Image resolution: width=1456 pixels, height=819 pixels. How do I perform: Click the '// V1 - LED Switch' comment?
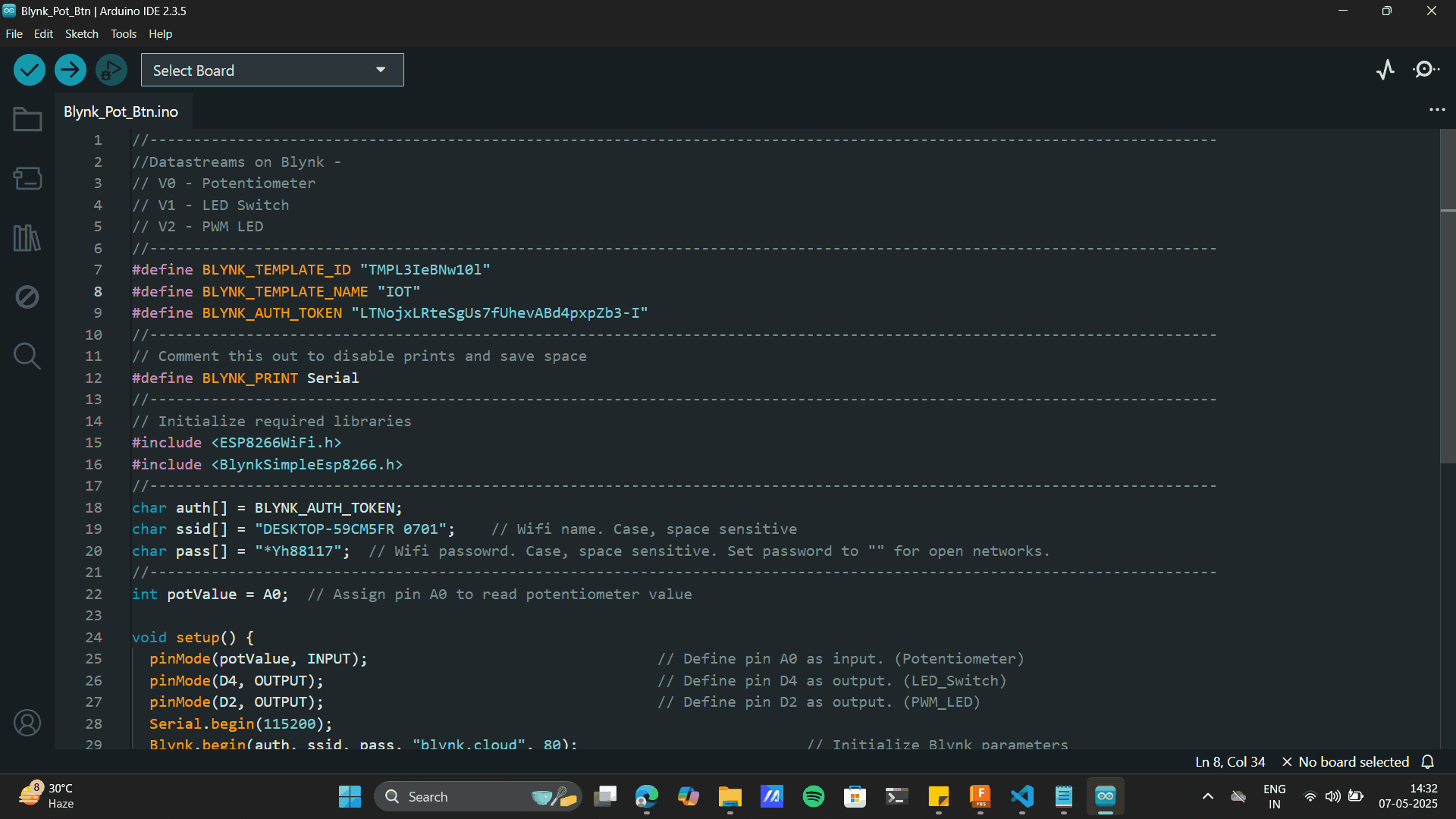coord(211,206)
